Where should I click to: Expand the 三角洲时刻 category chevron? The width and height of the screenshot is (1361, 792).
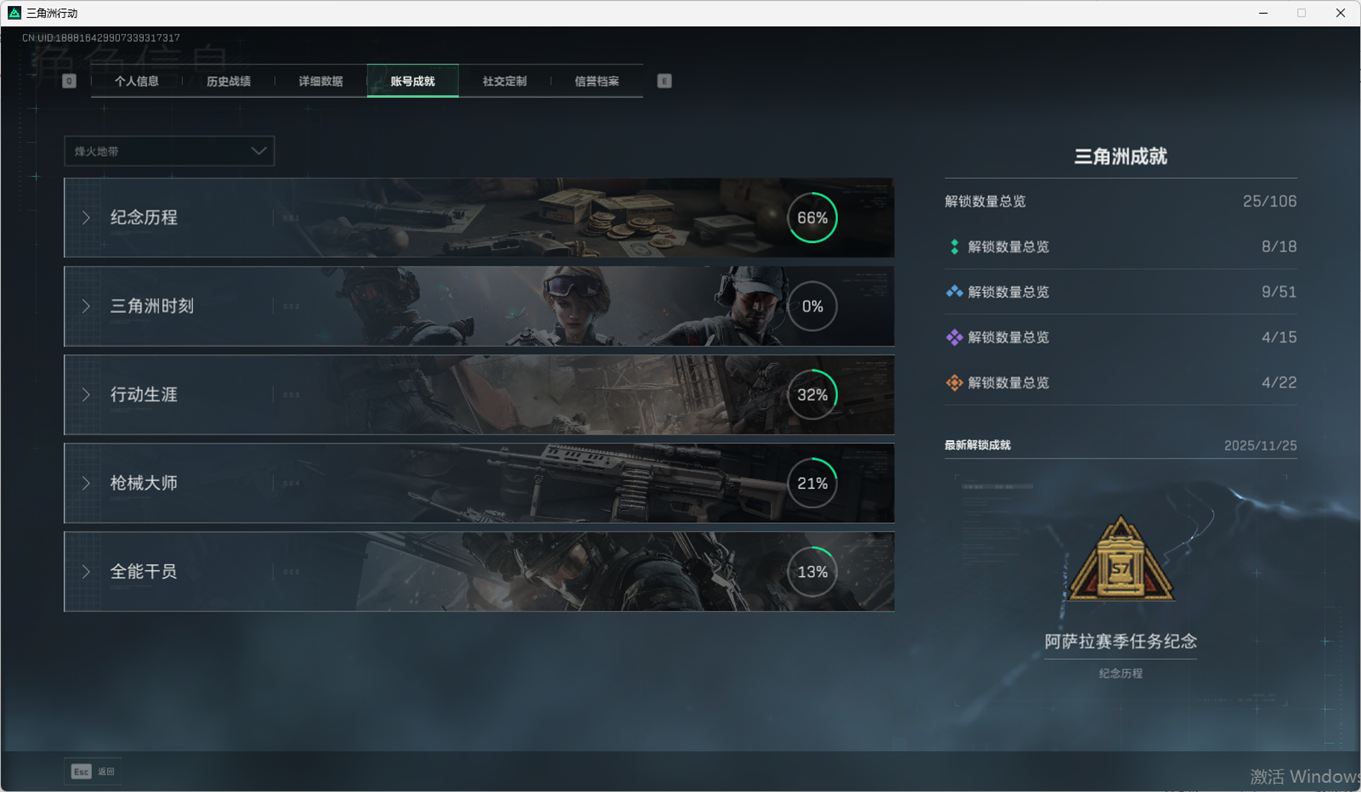click(x=86, y=306)
